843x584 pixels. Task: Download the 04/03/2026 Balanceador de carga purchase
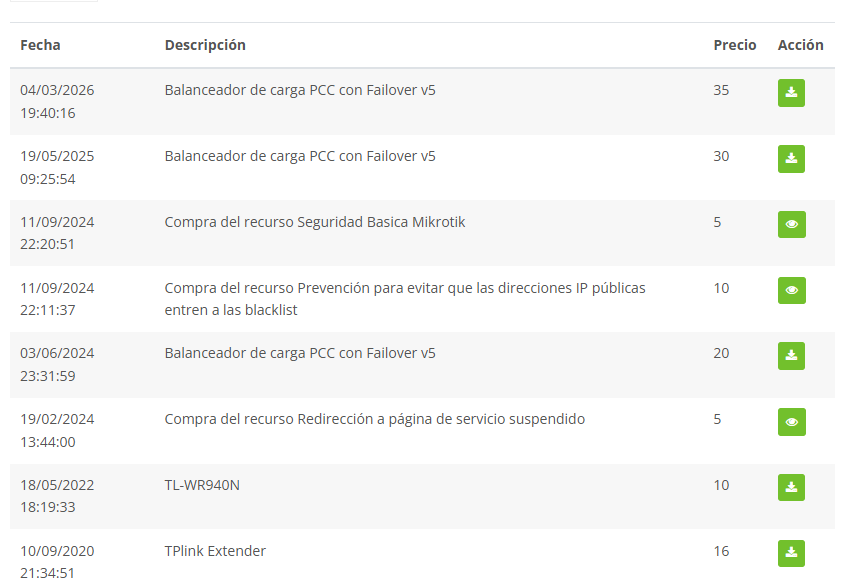pos(791,93)
